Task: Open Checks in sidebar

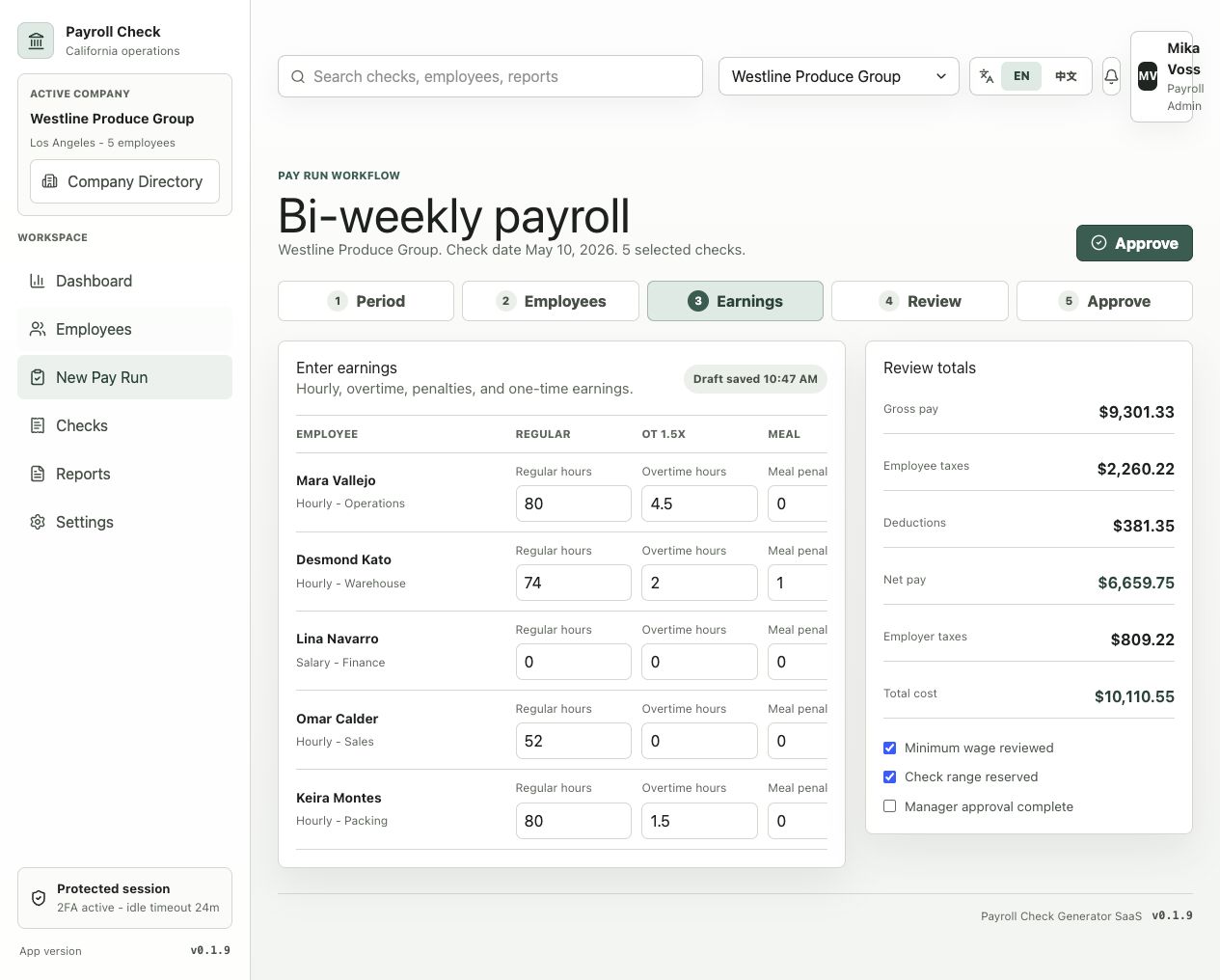Action: click(124, 425)
